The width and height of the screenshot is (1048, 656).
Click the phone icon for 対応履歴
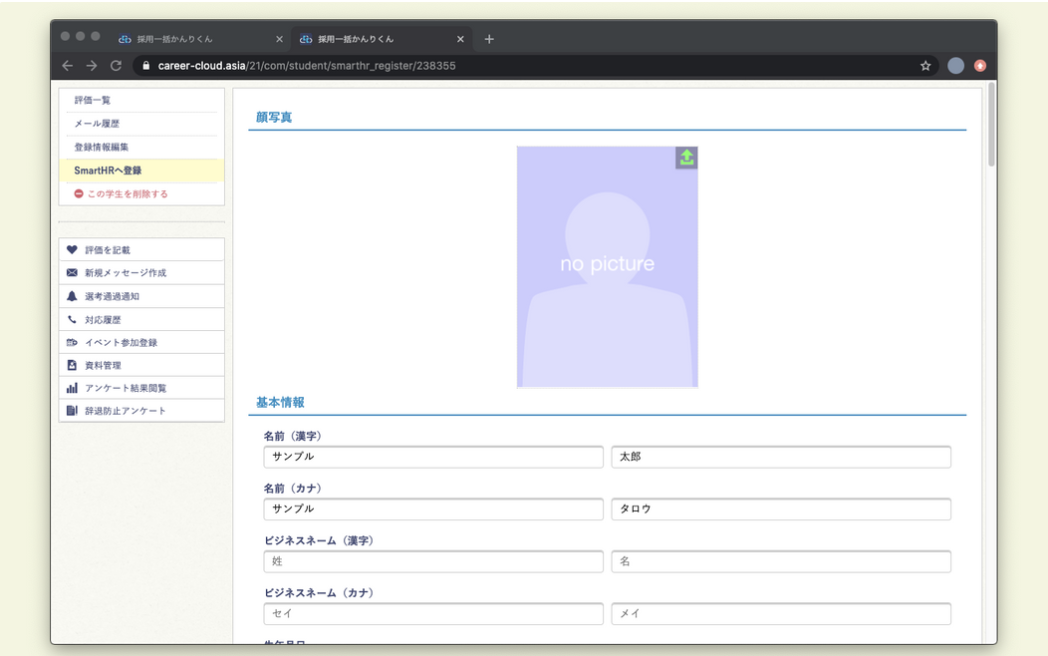72,320
